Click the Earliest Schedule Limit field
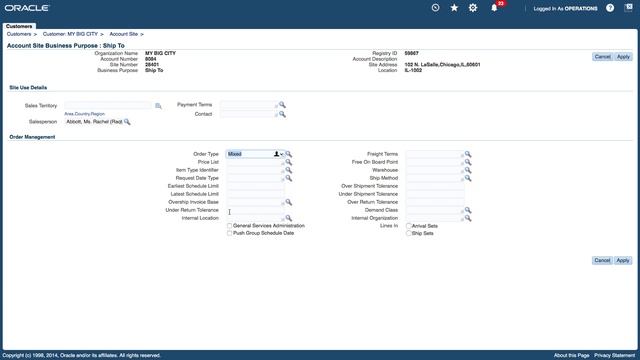 (x=255, y=186)
